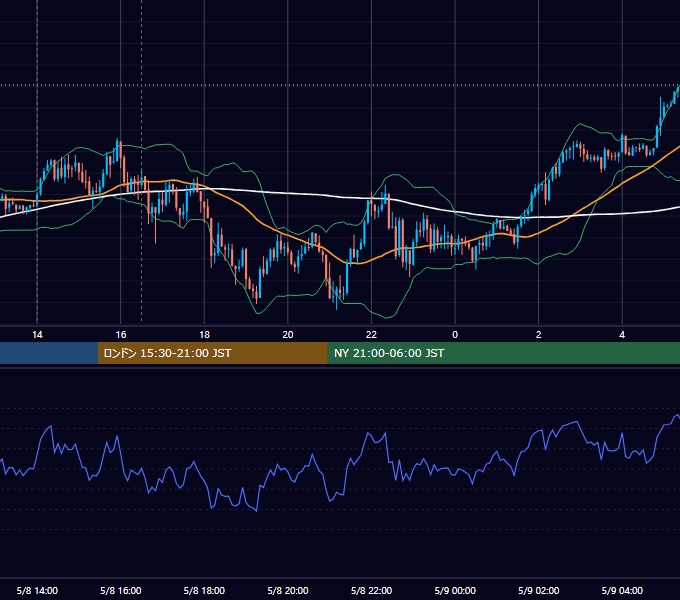Screen dimensions: 680x600
Task: Click the 5/9 02:00 label on the lower time axis
Action: click(539, 590)
